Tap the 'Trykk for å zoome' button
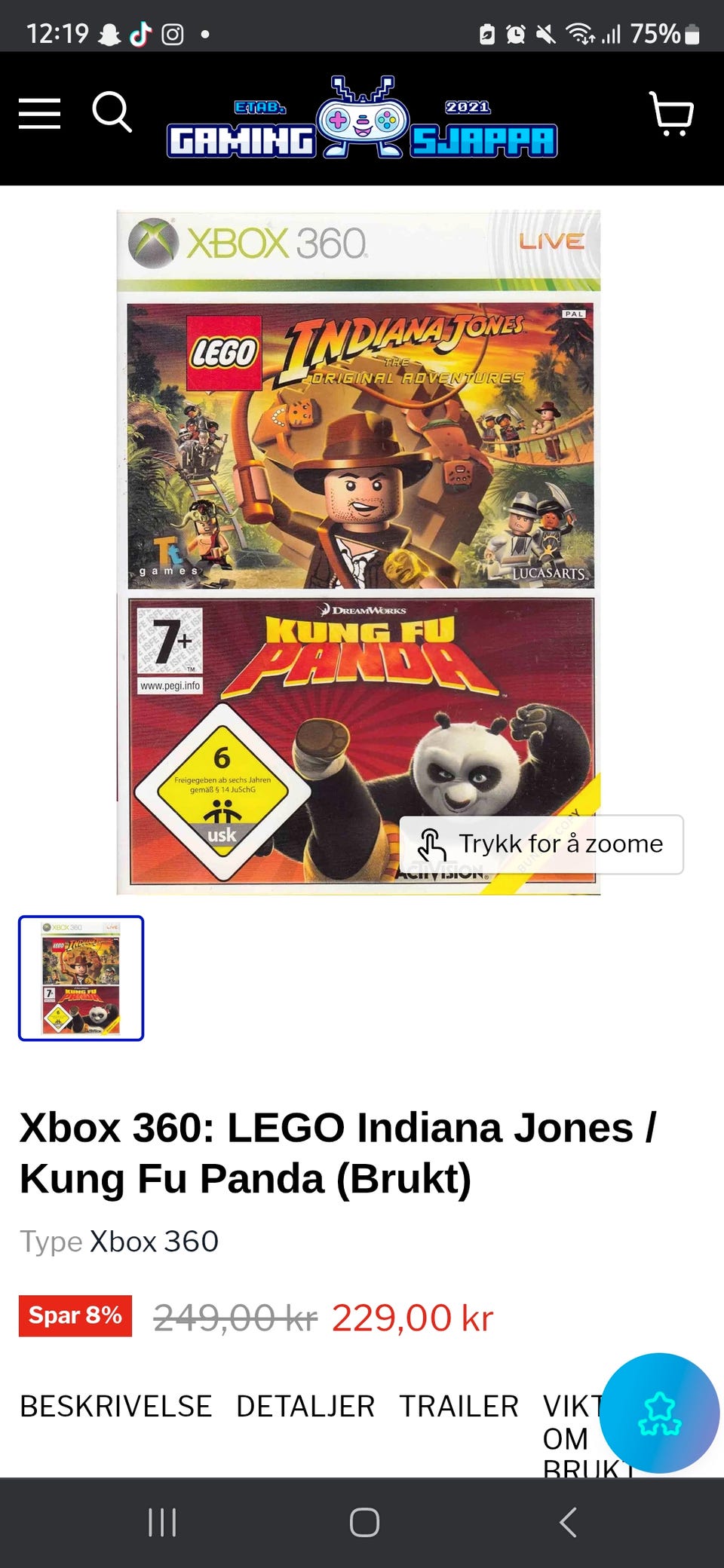The width and height of the screenshot is (724, 1568). click(541, 844)
